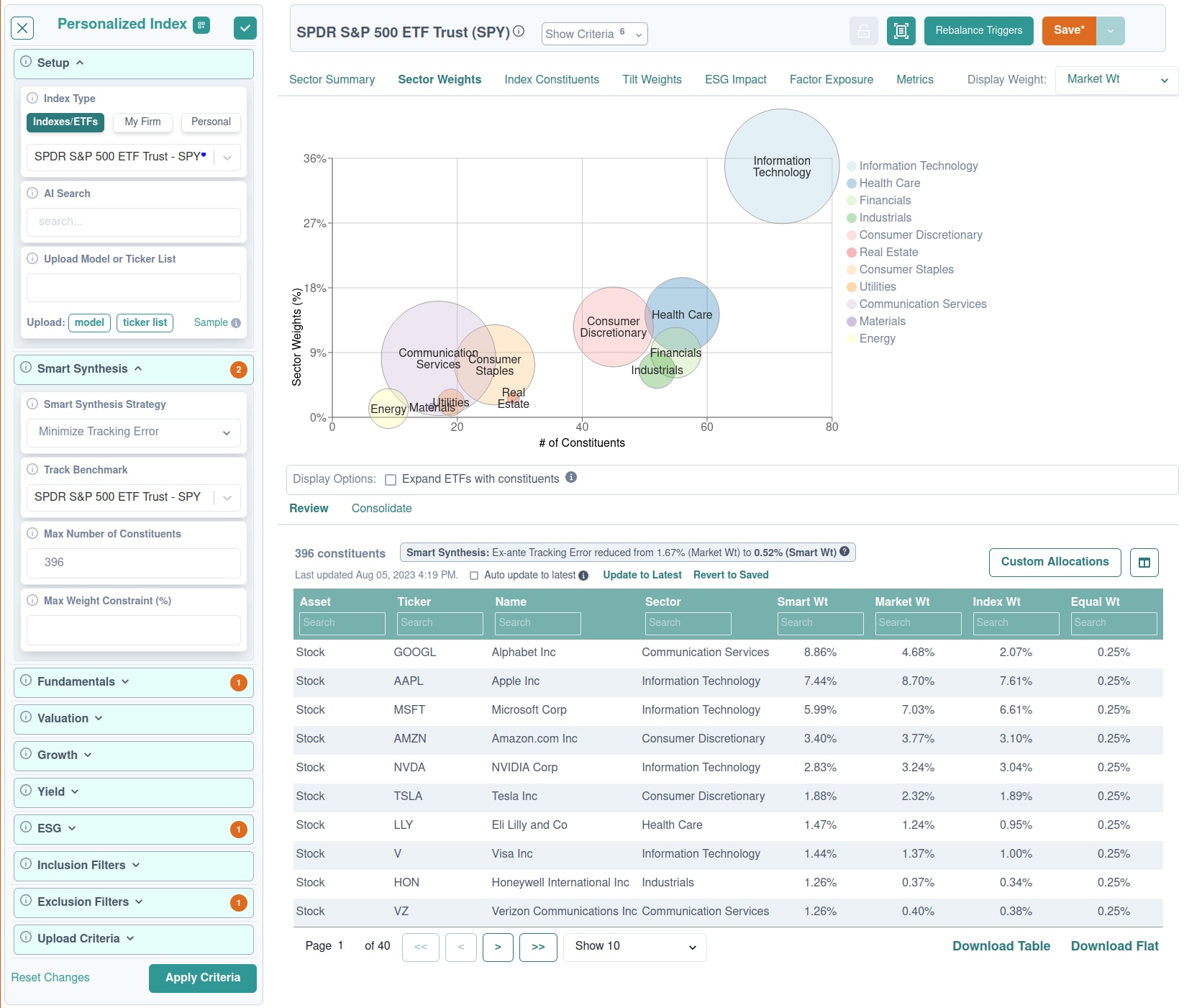Click Consumer Discretionary bubble in chart
The height and width of the screenshot is (1008, 1184).
point(613,327)
